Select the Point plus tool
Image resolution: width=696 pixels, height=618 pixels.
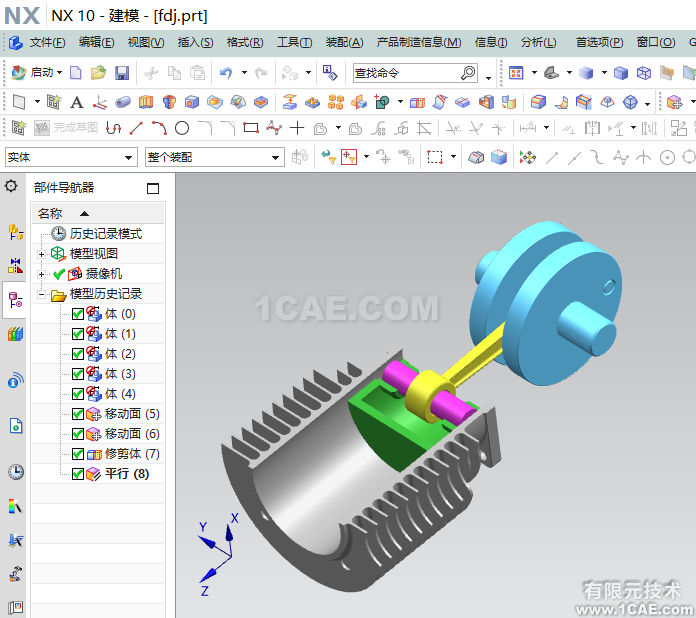pyautogui.click(x=297, y=128)
